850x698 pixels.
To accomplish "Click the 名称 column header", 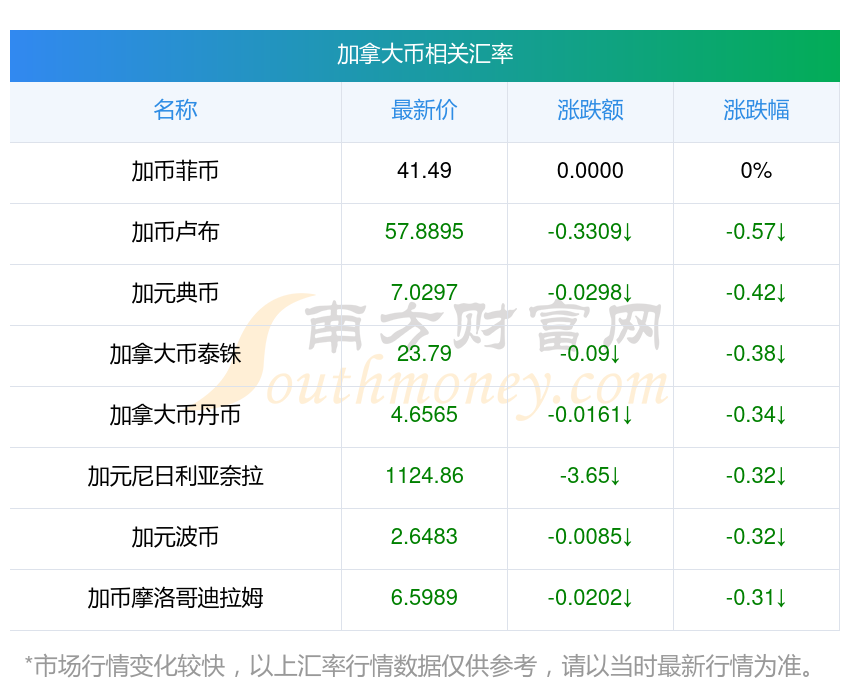I will point(175,110).
